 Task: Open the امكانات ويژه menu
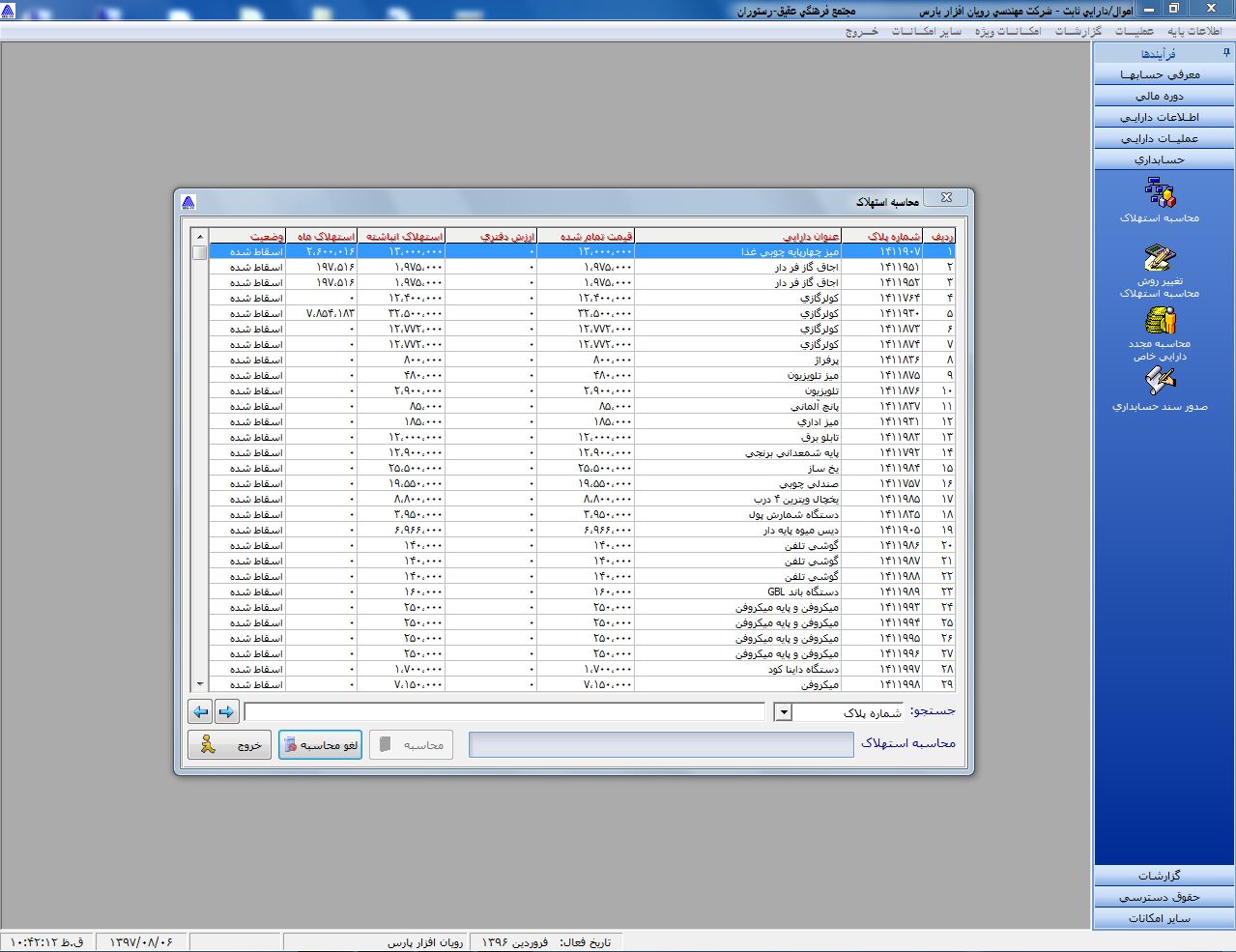point(1008,31)
